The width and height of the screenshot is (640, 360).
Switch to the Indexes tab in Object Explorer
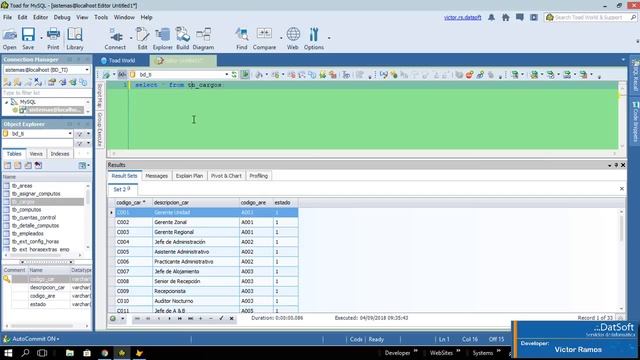coord(60,154)
